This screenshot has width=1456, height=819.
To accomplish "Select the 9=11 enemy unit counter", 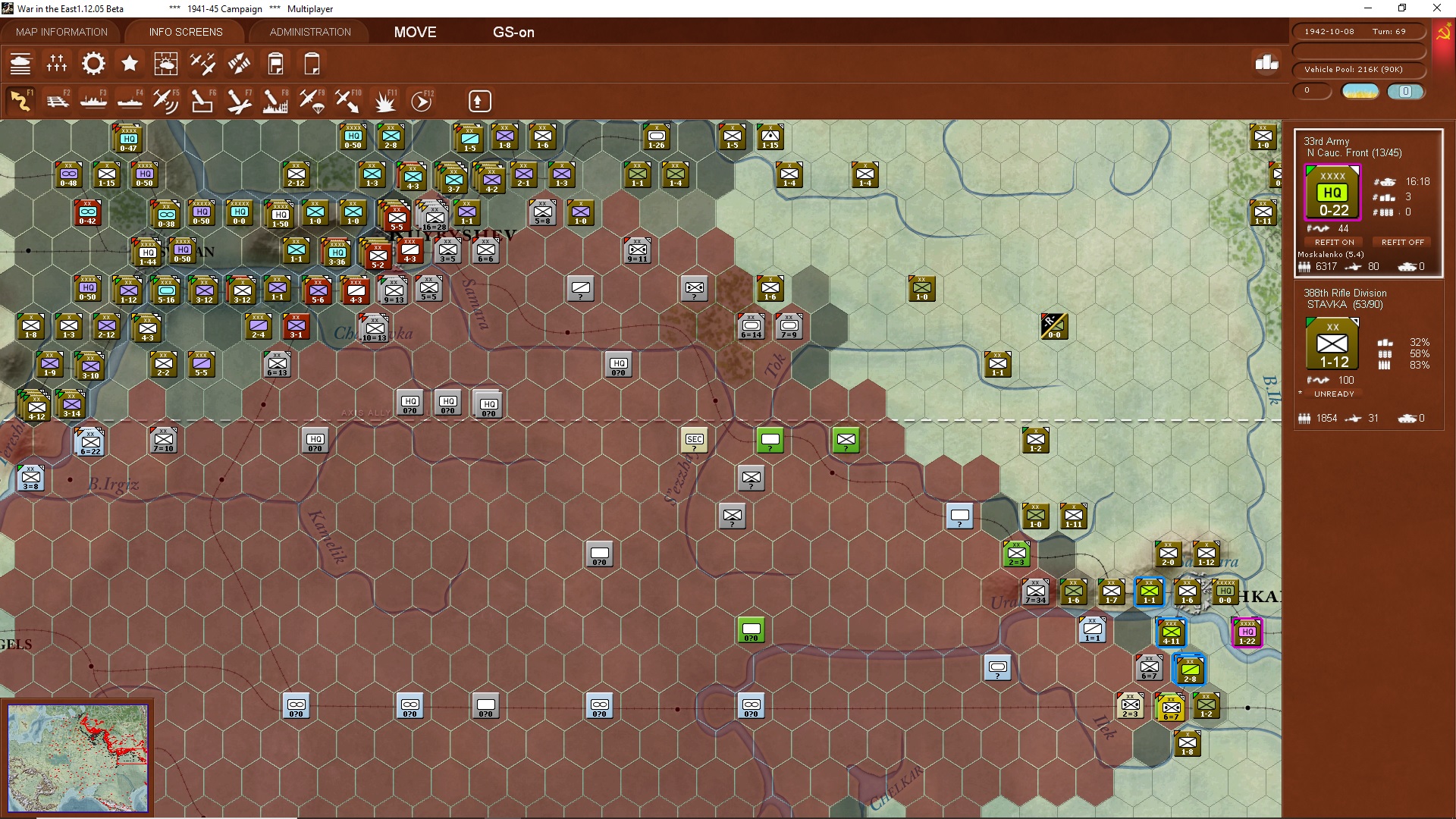I will pyautogui.click(x=637, y=250).
